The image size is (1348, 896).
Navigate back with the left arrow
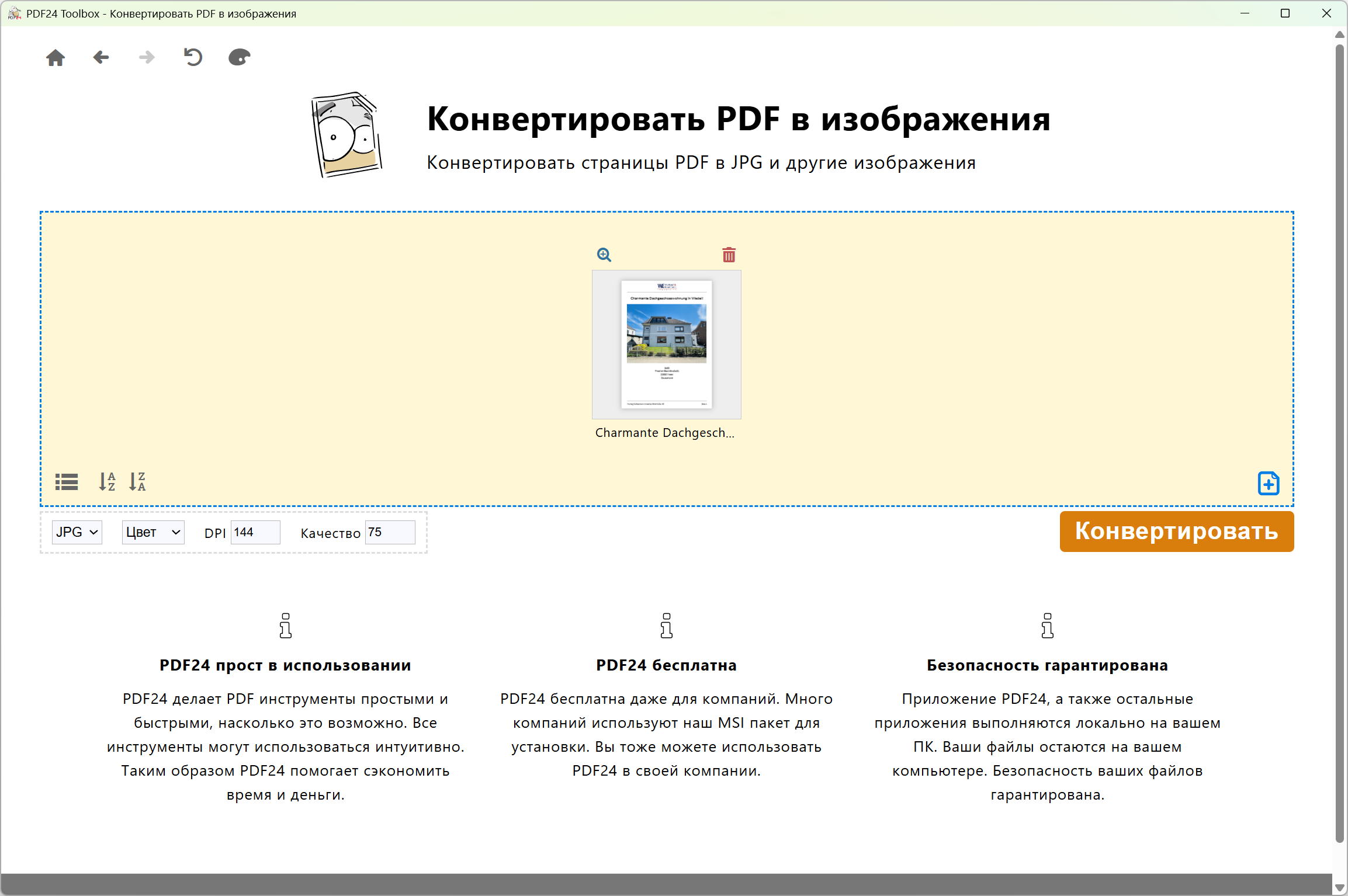(101, 57)
